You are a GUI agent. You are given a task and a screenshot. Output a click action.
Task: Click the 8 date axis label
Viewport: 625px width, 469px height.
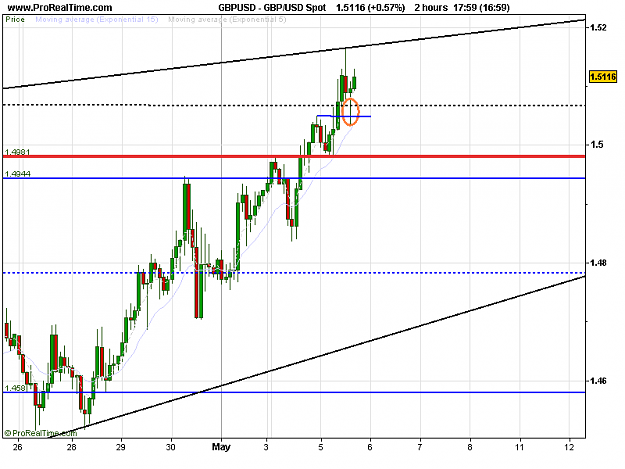pyautogui.click(x=470, y=447)
